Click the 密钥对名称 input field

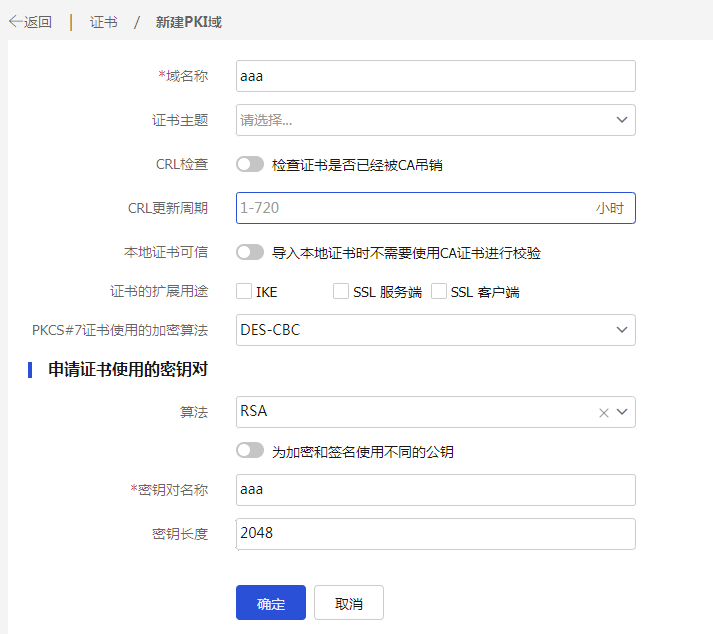click(435, 490)
